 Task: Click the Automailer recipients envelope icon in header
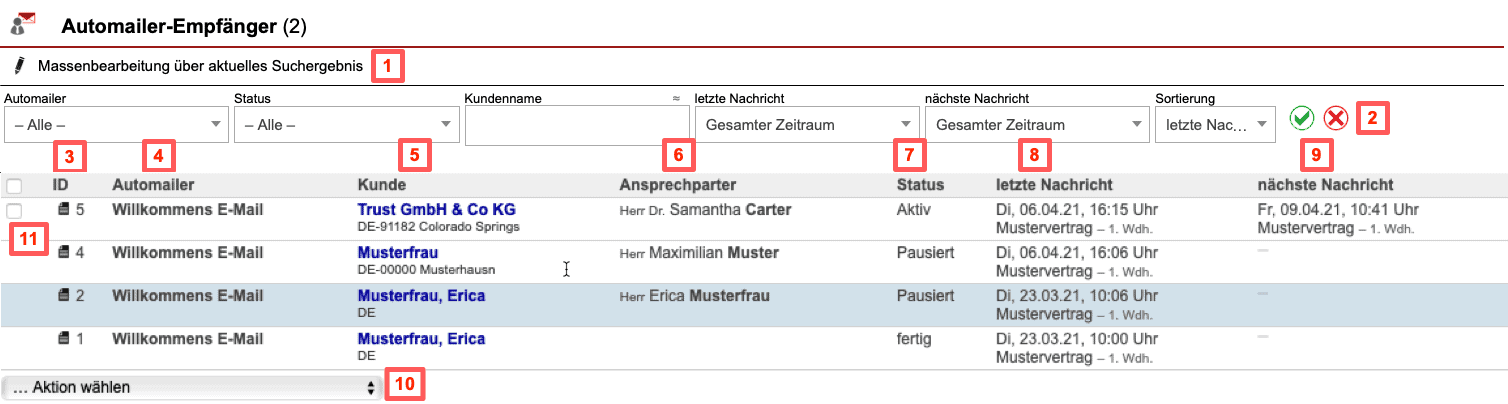point(23,20)
